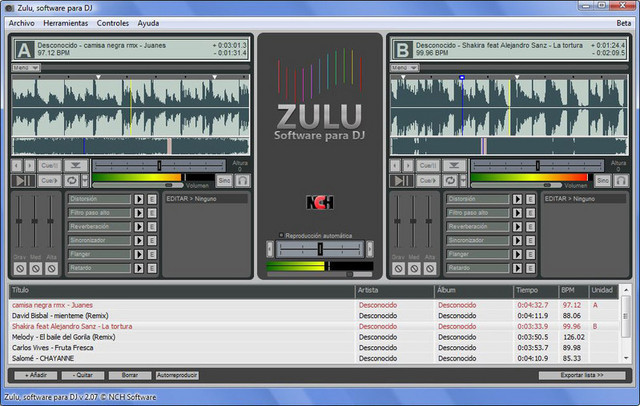Click the Cue play button on deck B
The height and width of the screenshot is (406, 640).
click(x=428, y=180)
